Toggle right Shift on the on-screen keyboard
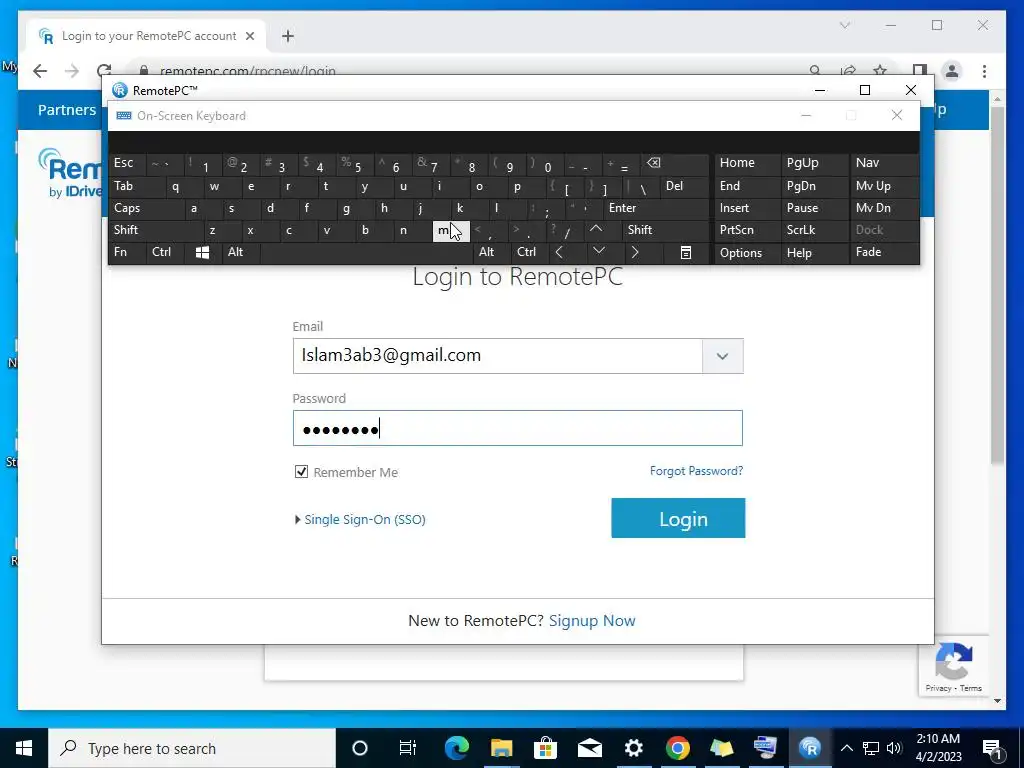 click(x=665, y=230)
